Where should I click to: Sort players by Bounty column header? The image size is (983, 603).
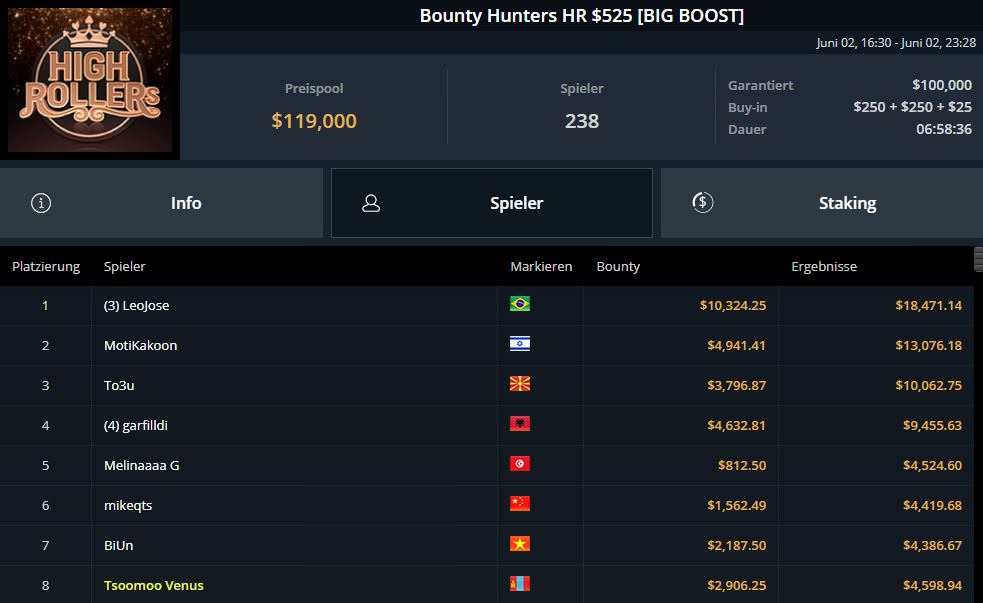(x=618, y=267)
